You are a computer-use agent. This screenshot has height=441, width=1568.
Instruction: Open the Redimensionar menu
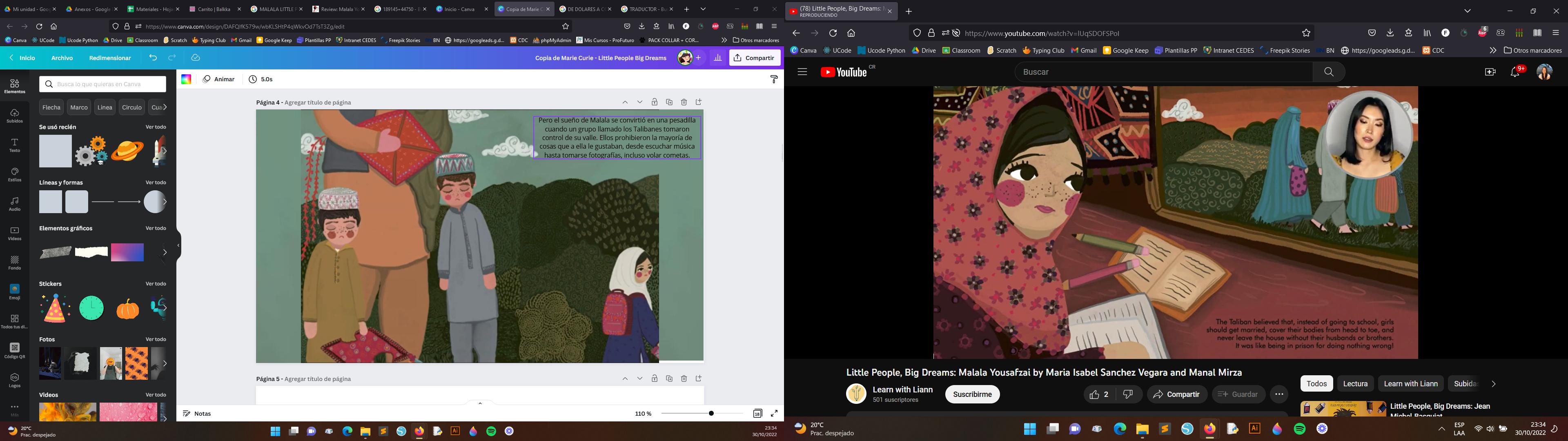tap(110, 58)
